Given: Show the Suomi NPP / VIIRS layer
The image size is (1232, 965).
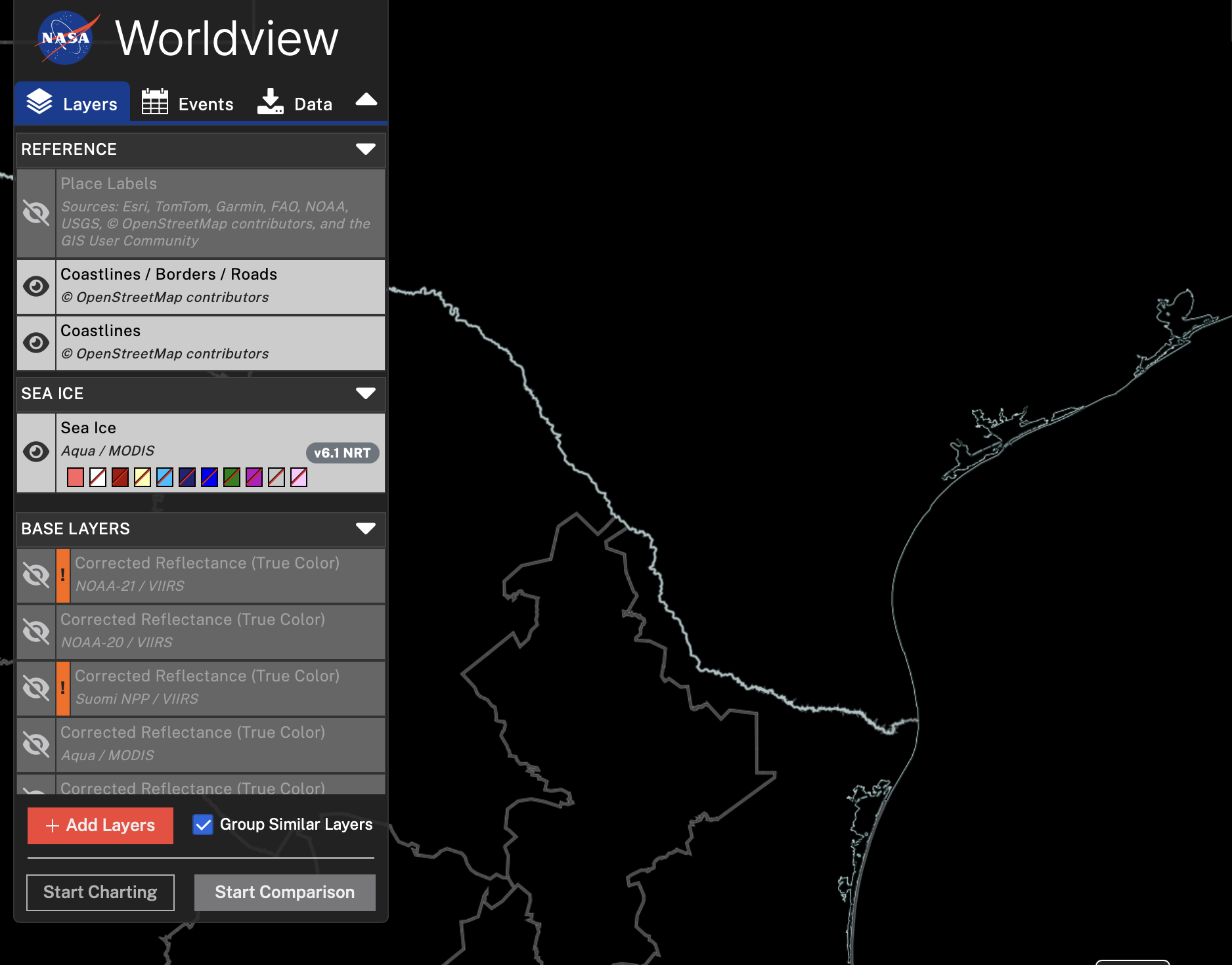Looking at the screenshot, I should (36, 688).
